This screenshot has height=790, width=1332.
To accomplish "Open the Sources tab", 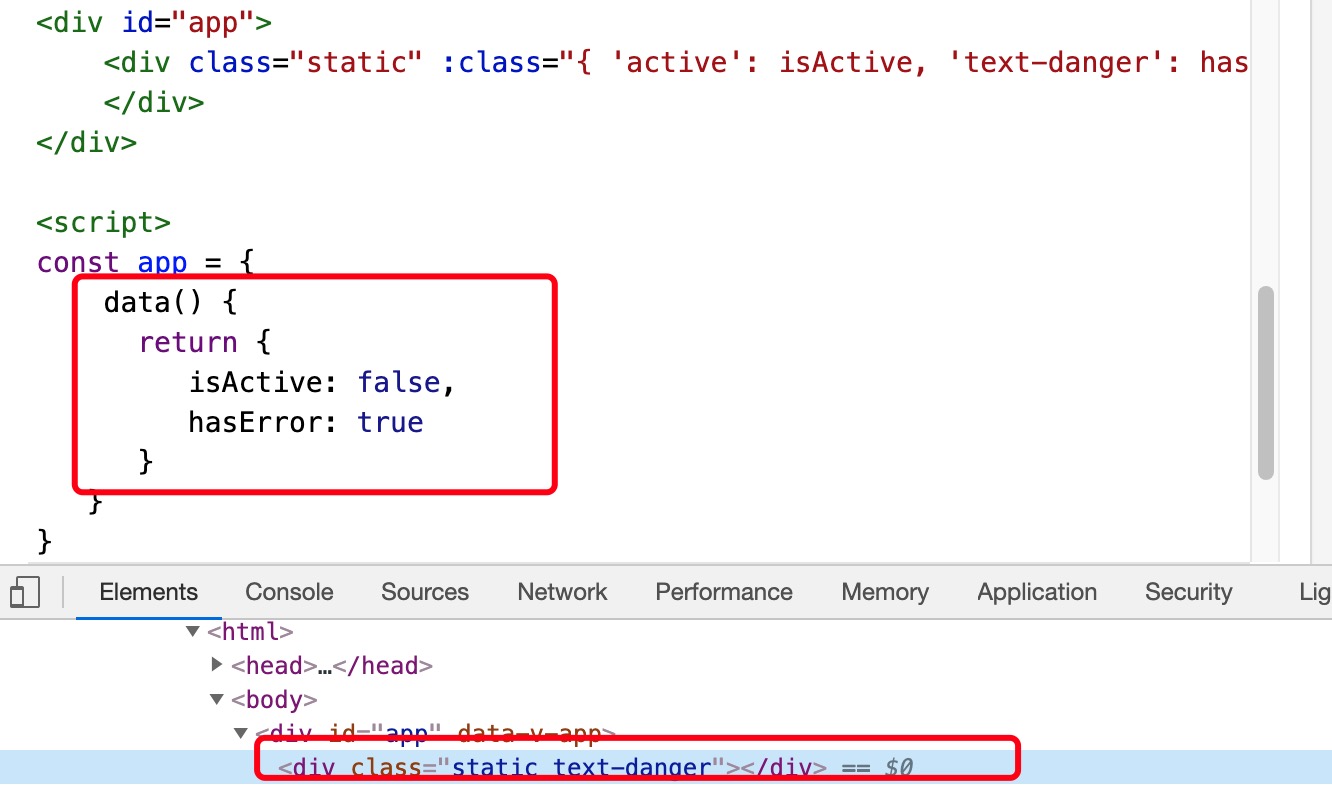I will pyautogui.click(x=424, y=592).
